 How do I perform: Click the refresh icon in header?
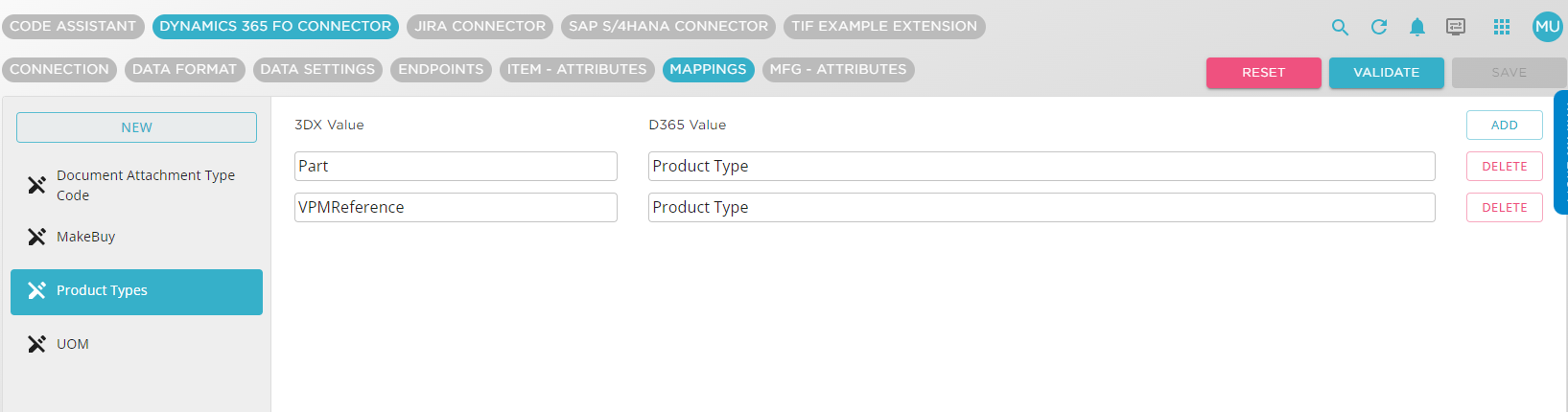click(1379, 27)
